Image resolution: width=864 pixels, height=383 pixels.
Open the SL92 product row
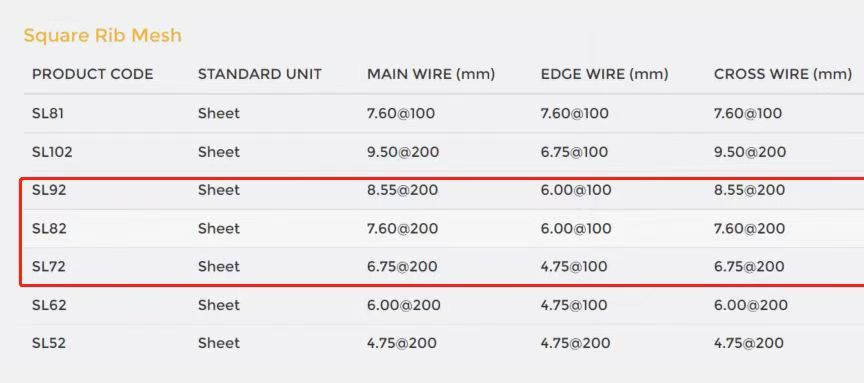tap(442, 190)
